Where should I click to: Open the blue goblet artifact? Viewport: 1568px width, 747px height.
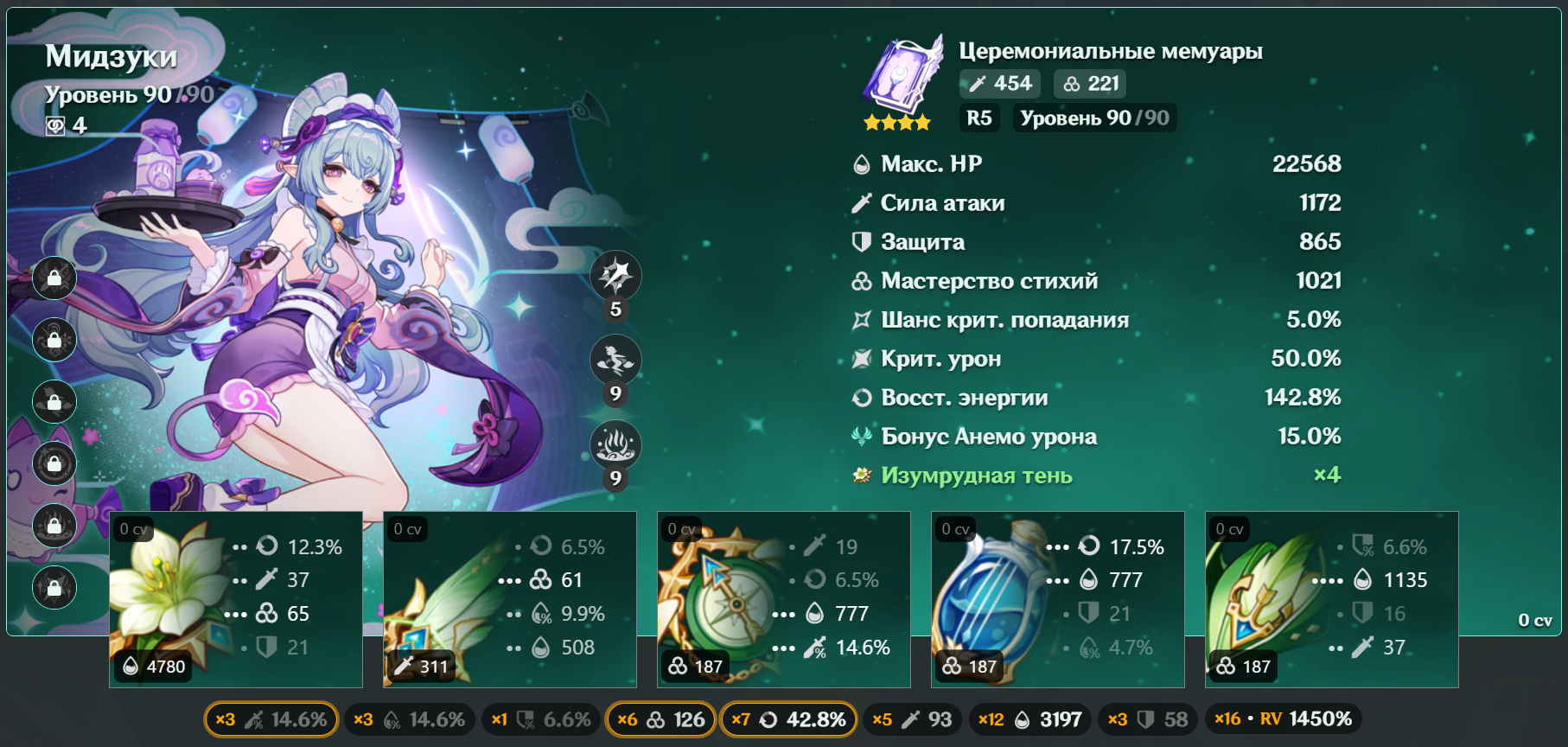(x=1058, y=599)
